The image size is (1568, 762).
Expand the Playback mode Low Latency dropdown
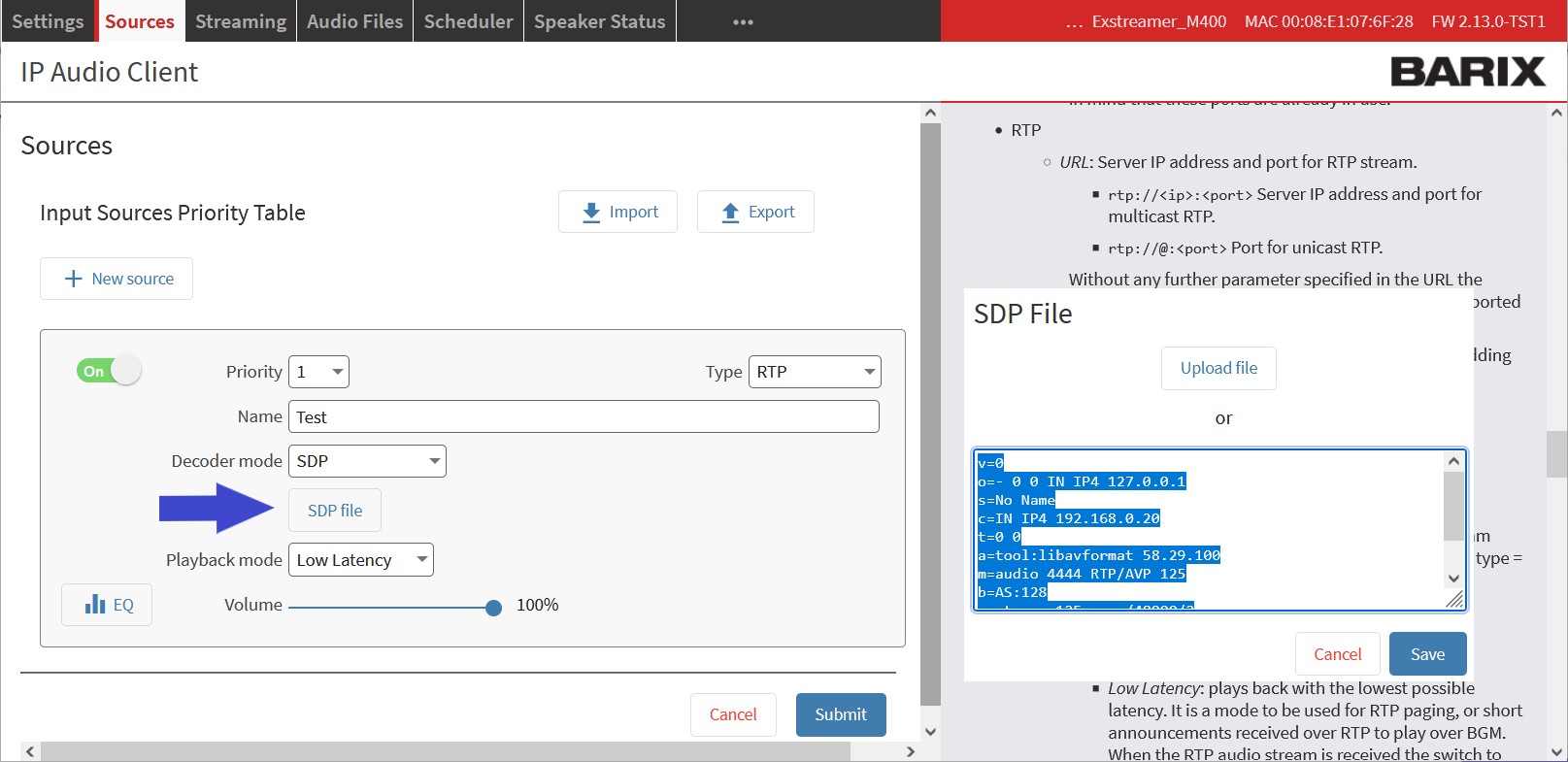360,560
